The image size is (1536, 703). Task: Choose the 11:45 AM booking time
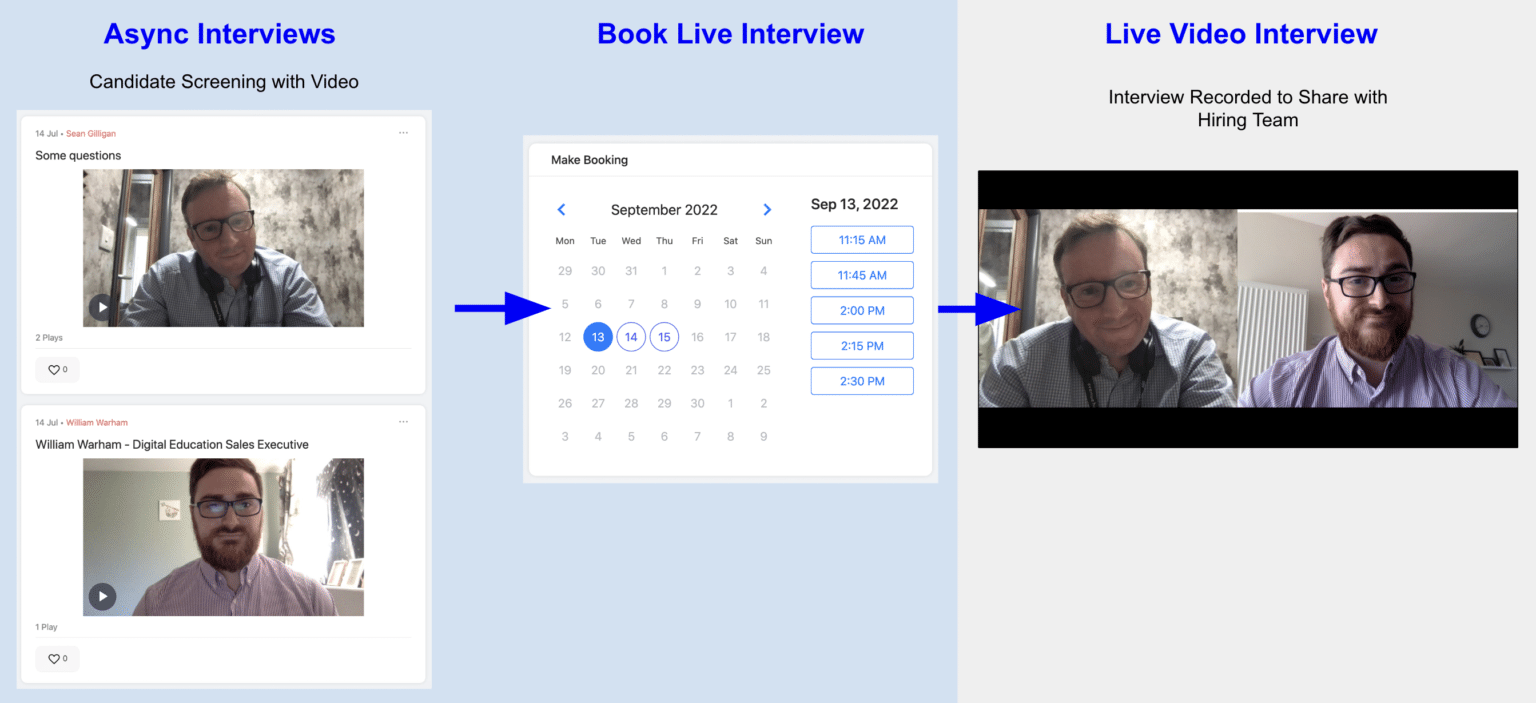click(861, 274)
